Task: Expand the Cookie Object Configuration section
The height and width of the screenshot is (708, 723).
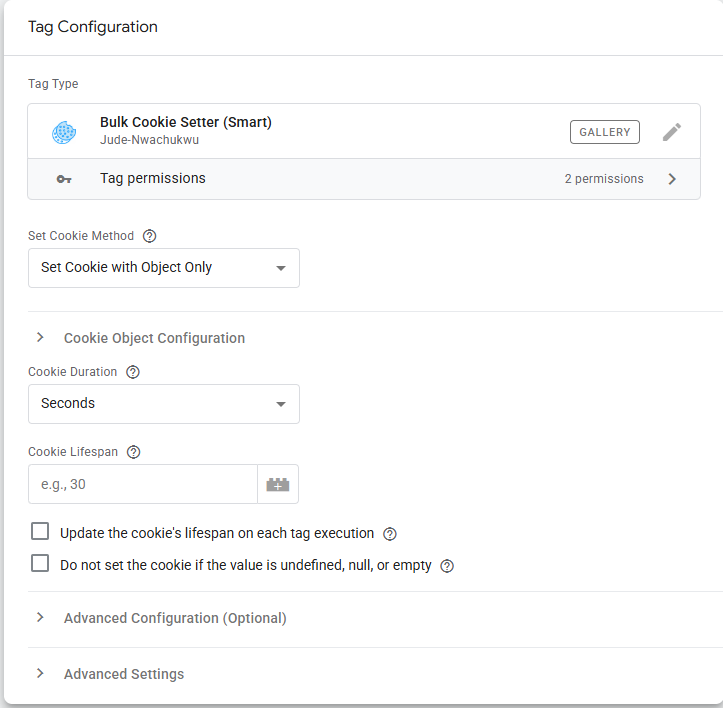Action: pos(153,338)
